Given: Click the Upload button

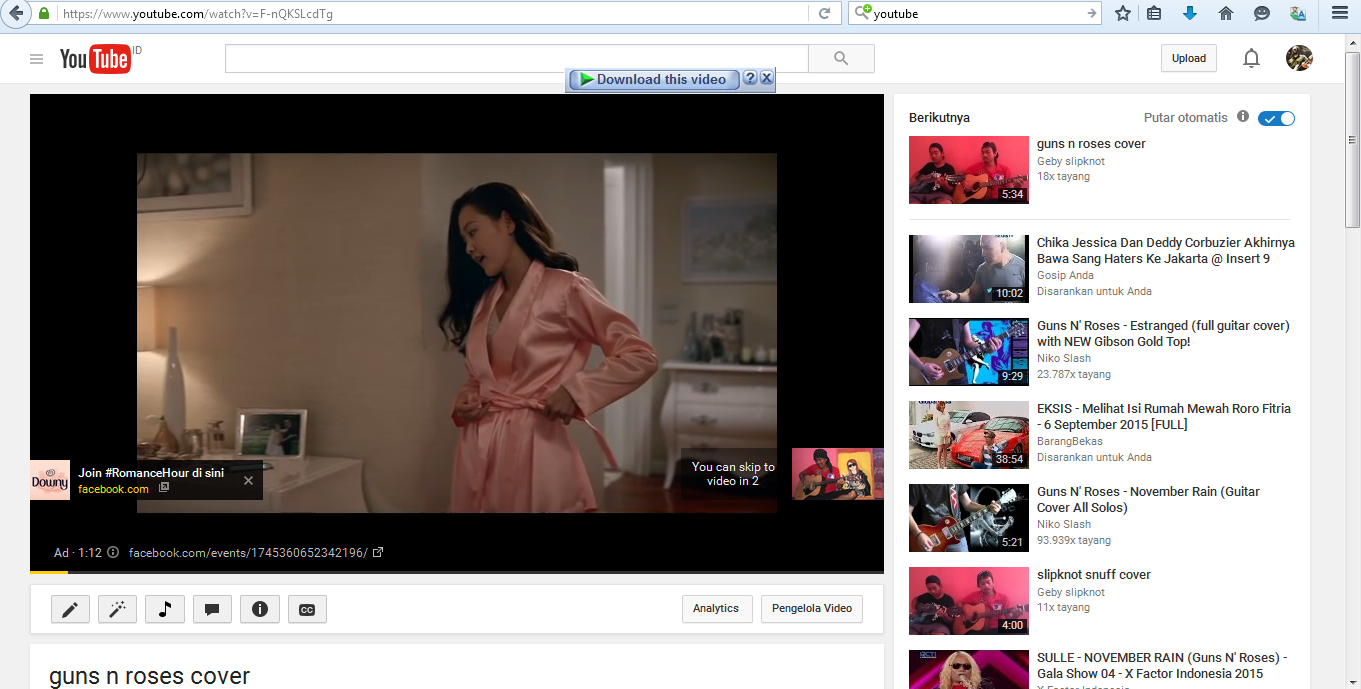Looking at the screenshot, I should [x=1189, y=58].
